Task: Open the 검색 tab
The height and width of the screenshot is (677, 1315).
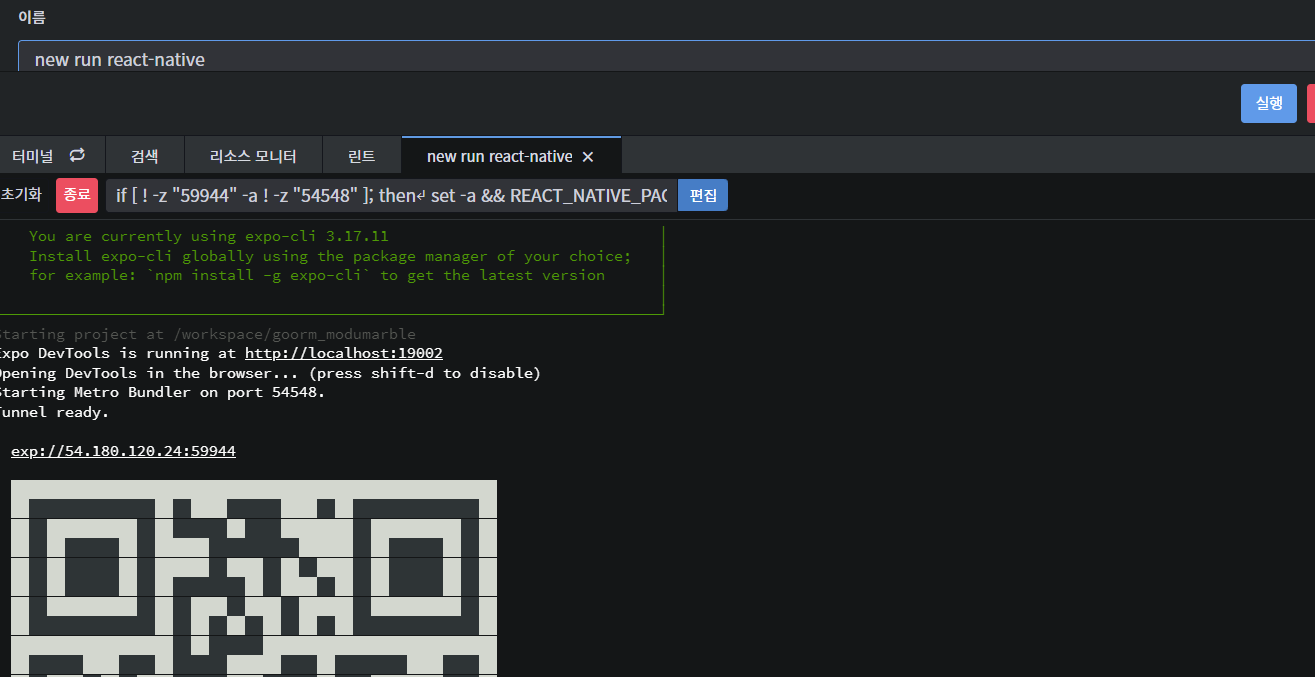Action: tap(145, 156)
